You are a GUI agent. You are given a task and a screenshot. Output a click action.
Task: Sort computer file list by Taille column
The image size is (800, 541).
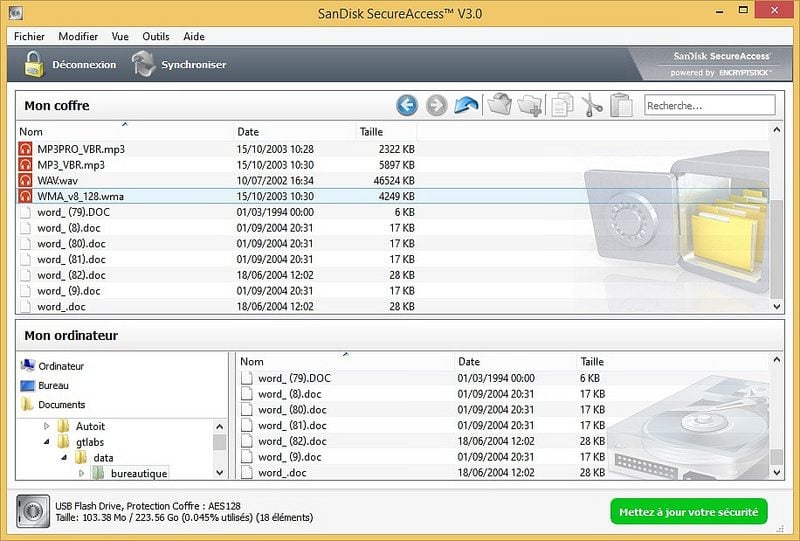[592, 361]
